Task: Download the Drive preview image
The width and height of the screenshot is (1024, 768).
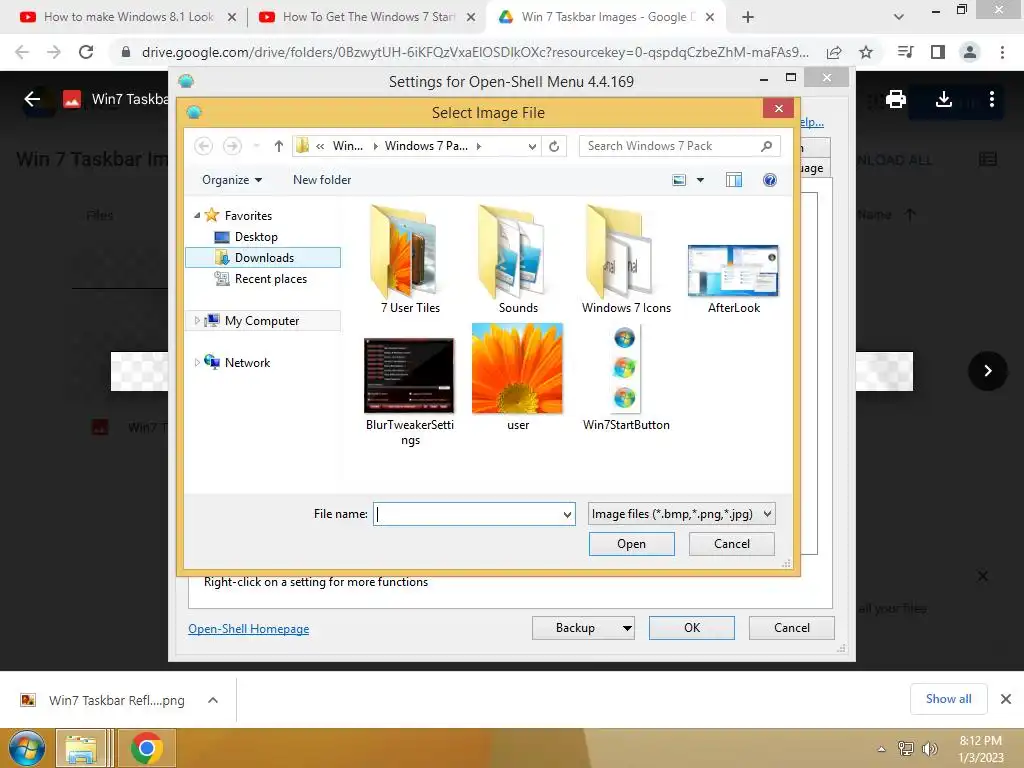Action: pyautogui.click(x=943, y=99)
